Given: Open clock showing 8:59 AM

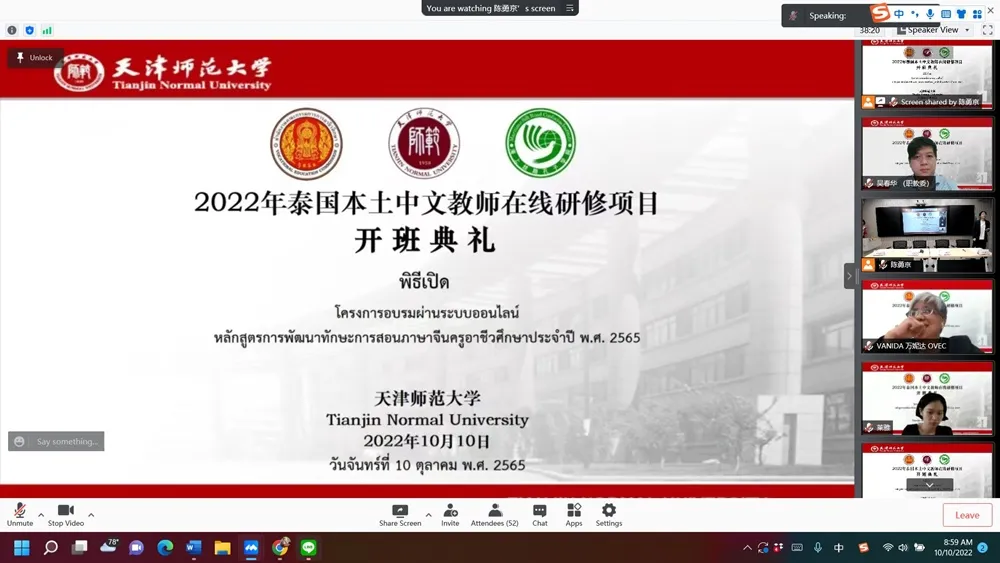Looking at the screenshot, I should [x=953, y=548].
